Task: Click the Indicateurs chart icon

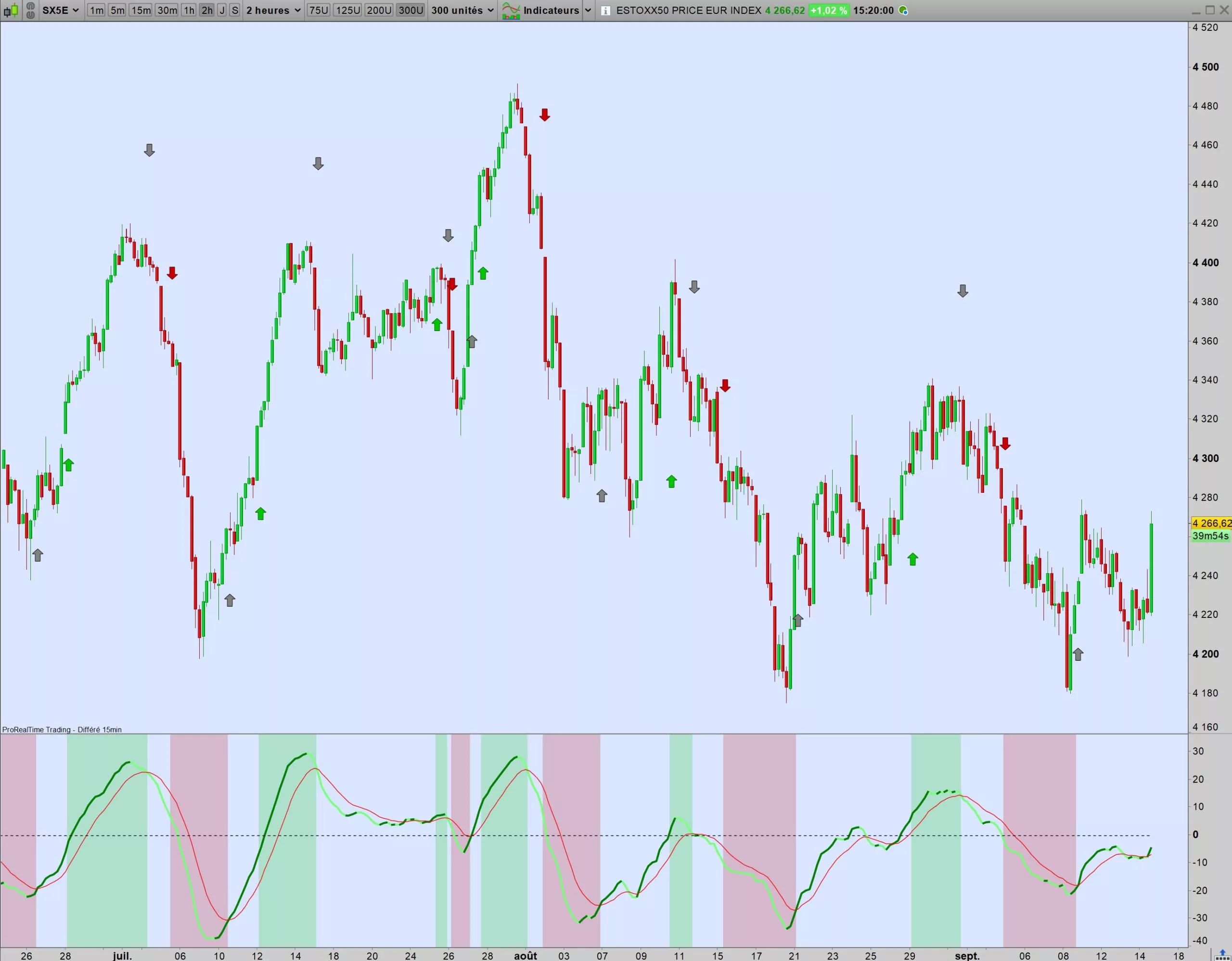Action: coord(511,10)
